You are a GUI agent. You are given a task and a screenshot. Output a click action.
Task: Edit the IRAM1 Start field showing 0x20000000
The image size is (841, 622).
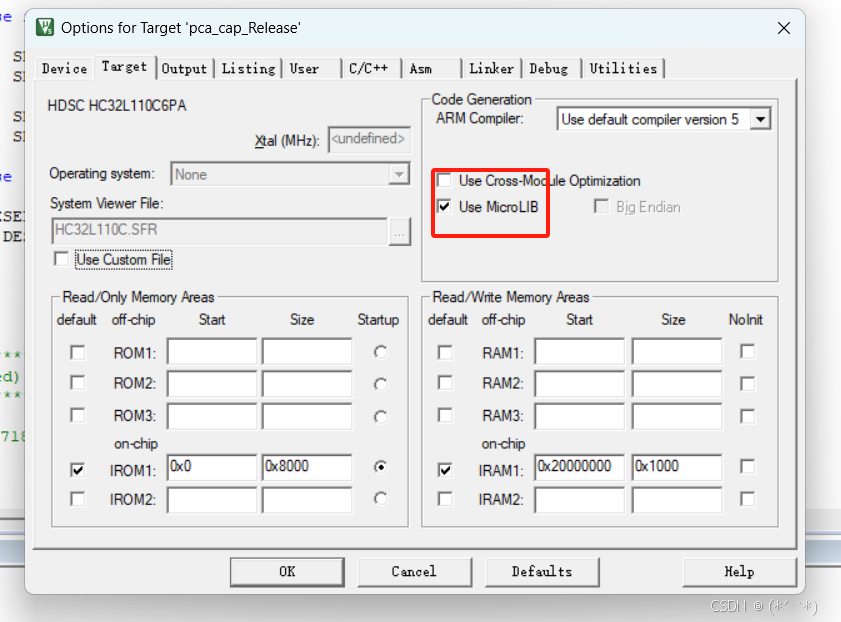click(x=580, y=467)
